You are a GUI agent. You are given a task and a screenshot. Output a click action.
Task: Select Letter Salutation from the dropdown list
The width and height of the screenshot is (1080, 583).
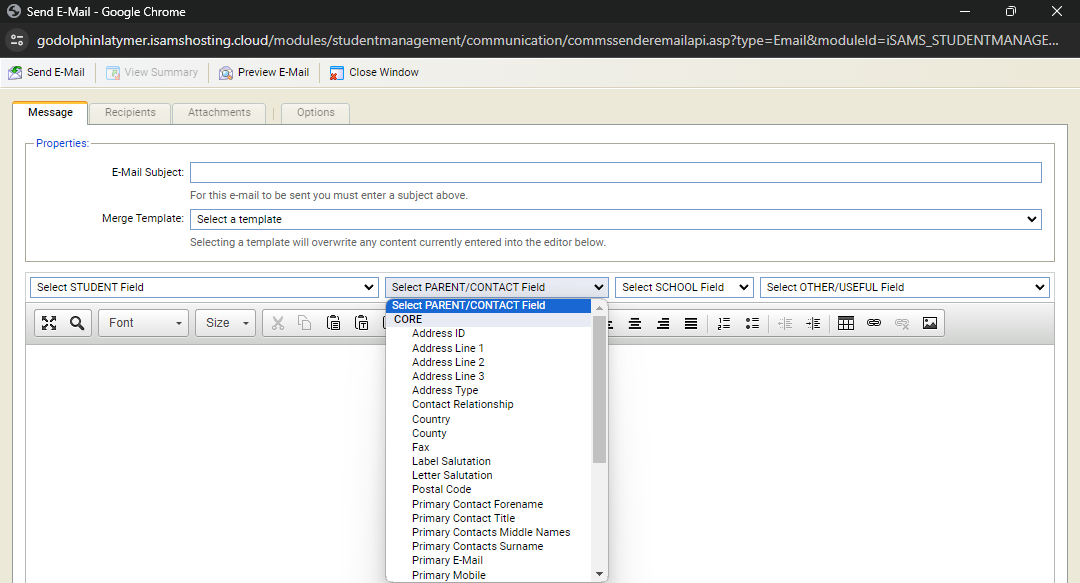(x=452, y=476)
